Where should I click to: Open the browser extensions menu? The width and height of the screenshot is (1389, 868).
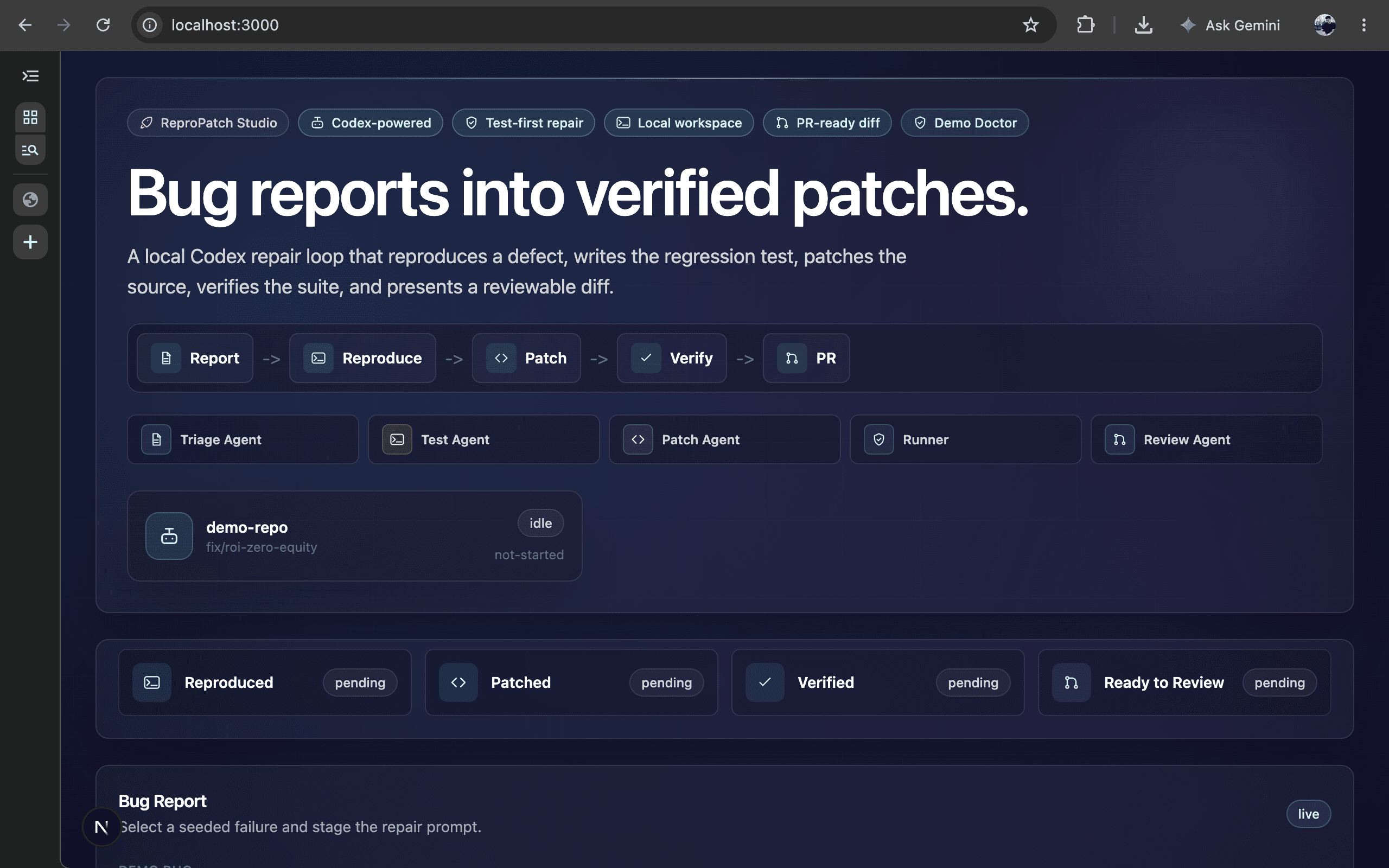(1085, 25)
